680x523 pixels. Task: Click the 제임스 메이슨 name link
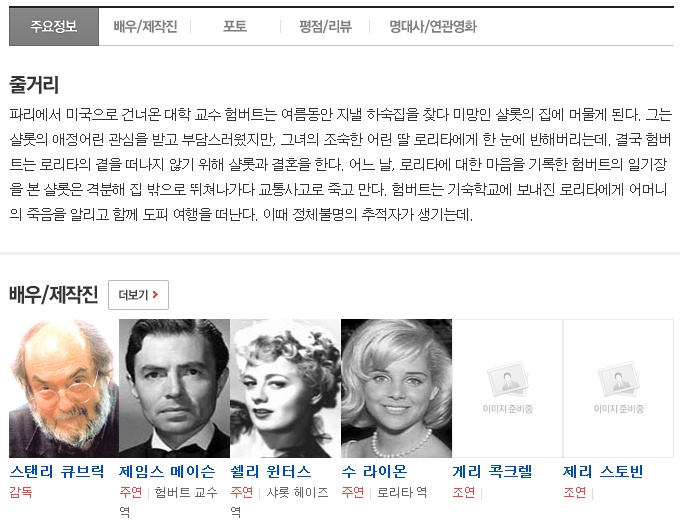coord(167,472)
